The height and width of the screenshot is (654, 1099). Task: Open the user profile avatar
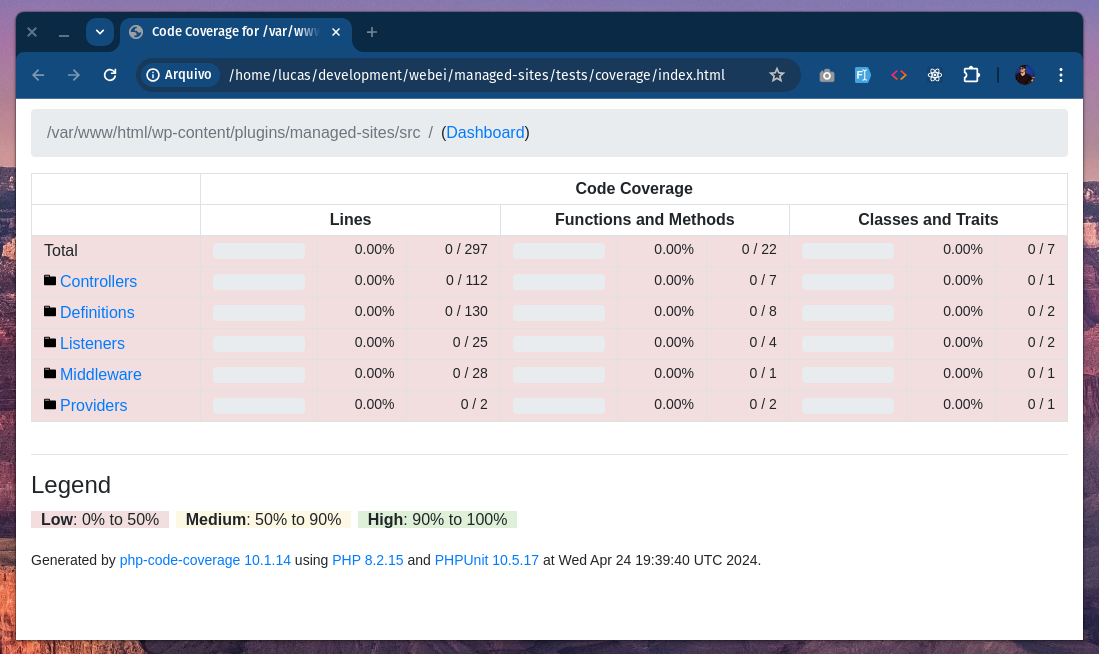(x=1025, y=75)
